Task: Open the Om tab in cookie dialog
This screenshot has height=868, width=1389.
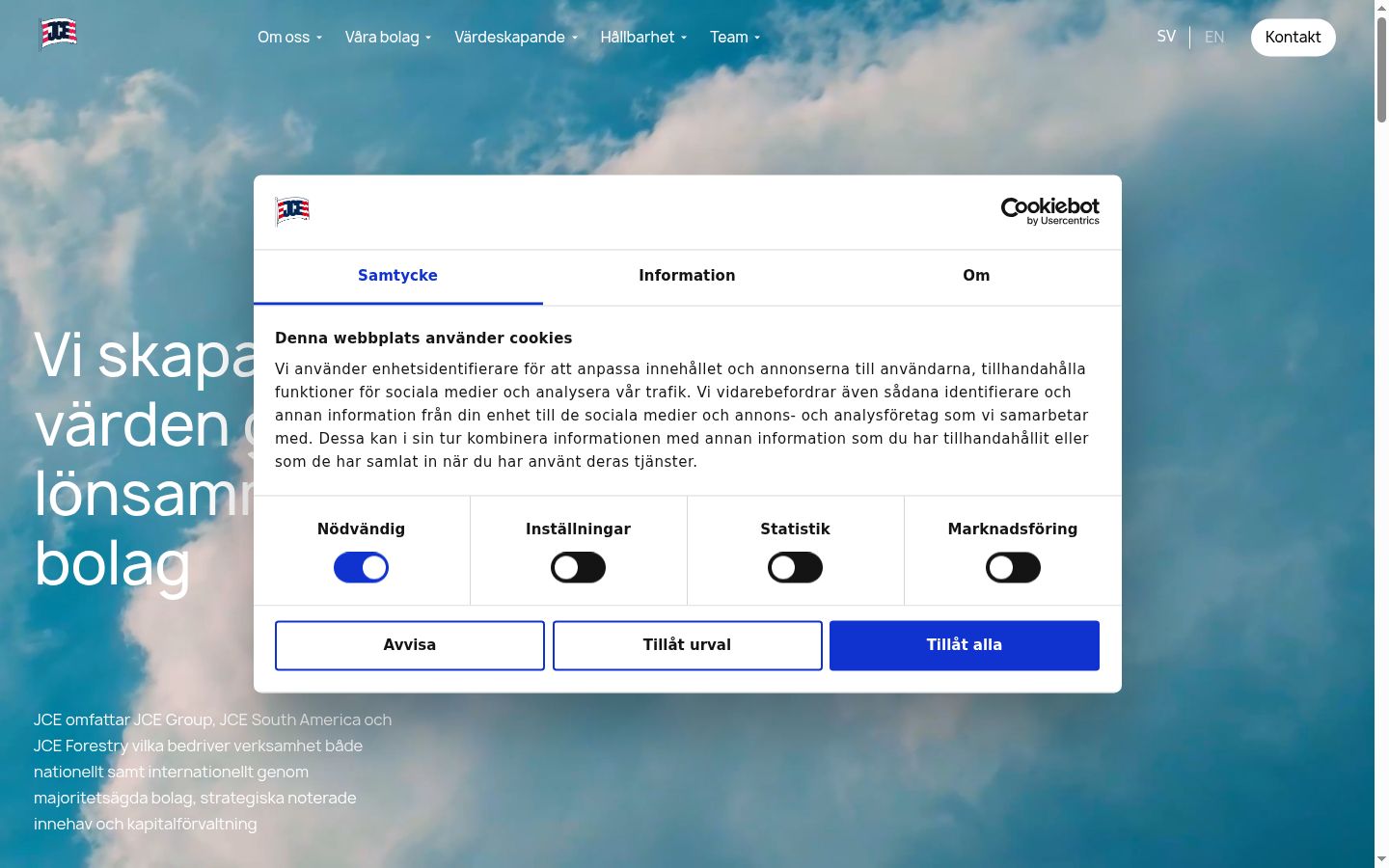Action: (x=976, y=277)
